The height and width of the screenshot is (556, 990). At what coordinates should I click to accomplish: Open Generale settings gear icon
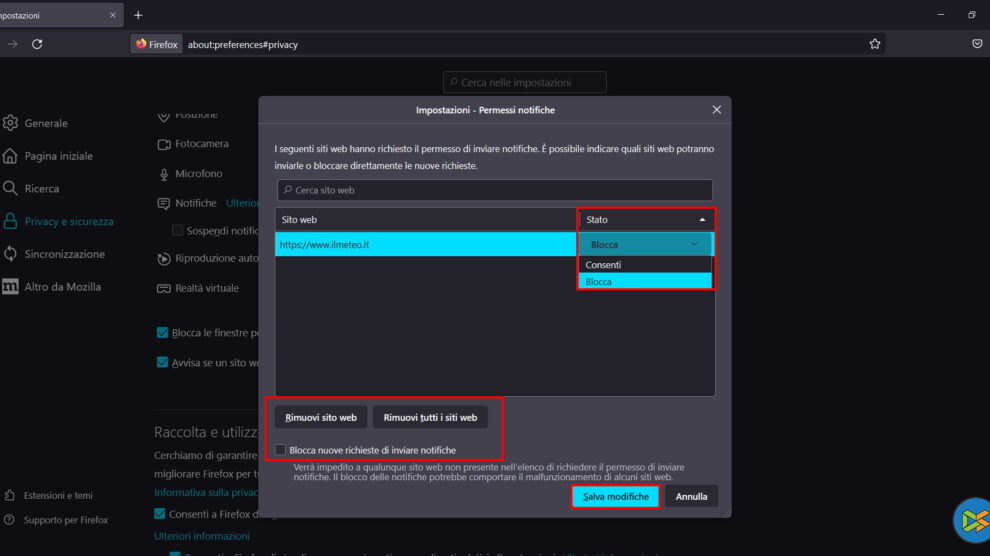pos(10,123)
